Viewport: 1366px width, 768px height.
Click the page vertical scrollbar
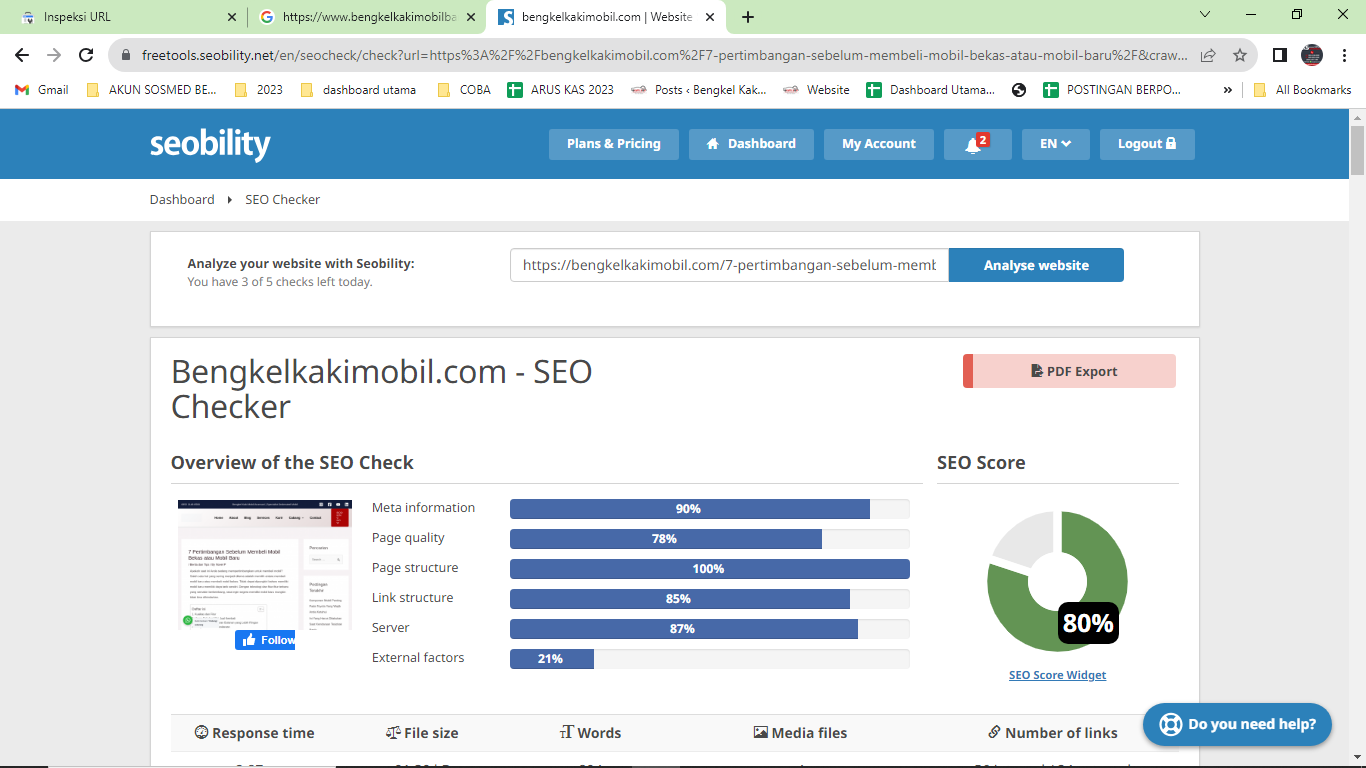coord(1357,150)
